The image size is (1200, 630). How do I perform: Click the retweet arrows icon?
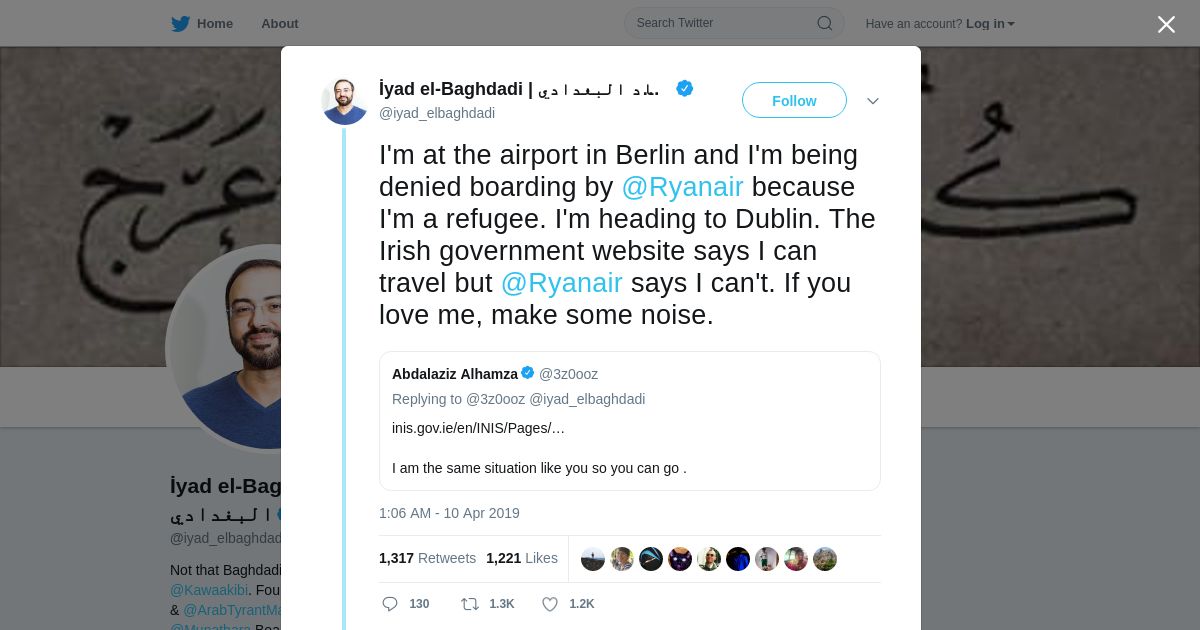pos(470,604)
